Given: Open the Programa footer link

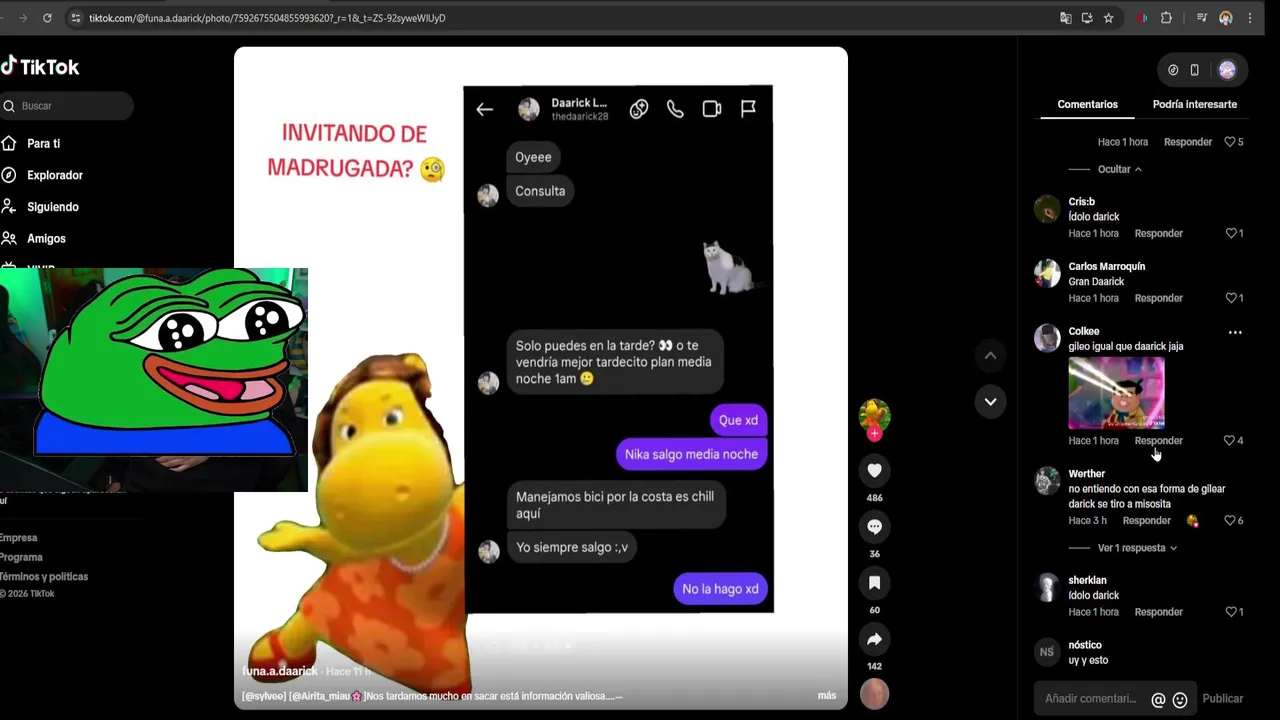Looking at the screenshot, I should (21, 557).
